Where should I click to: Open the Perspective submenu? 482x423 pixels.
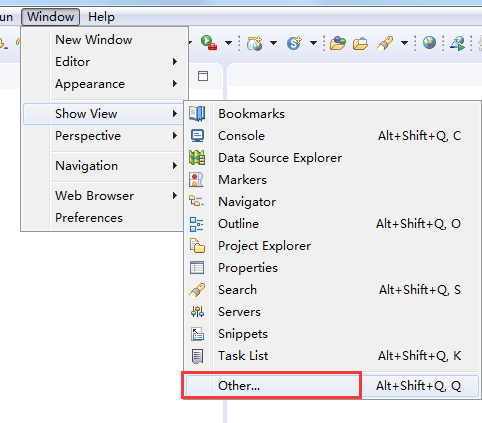click(103, 136)
